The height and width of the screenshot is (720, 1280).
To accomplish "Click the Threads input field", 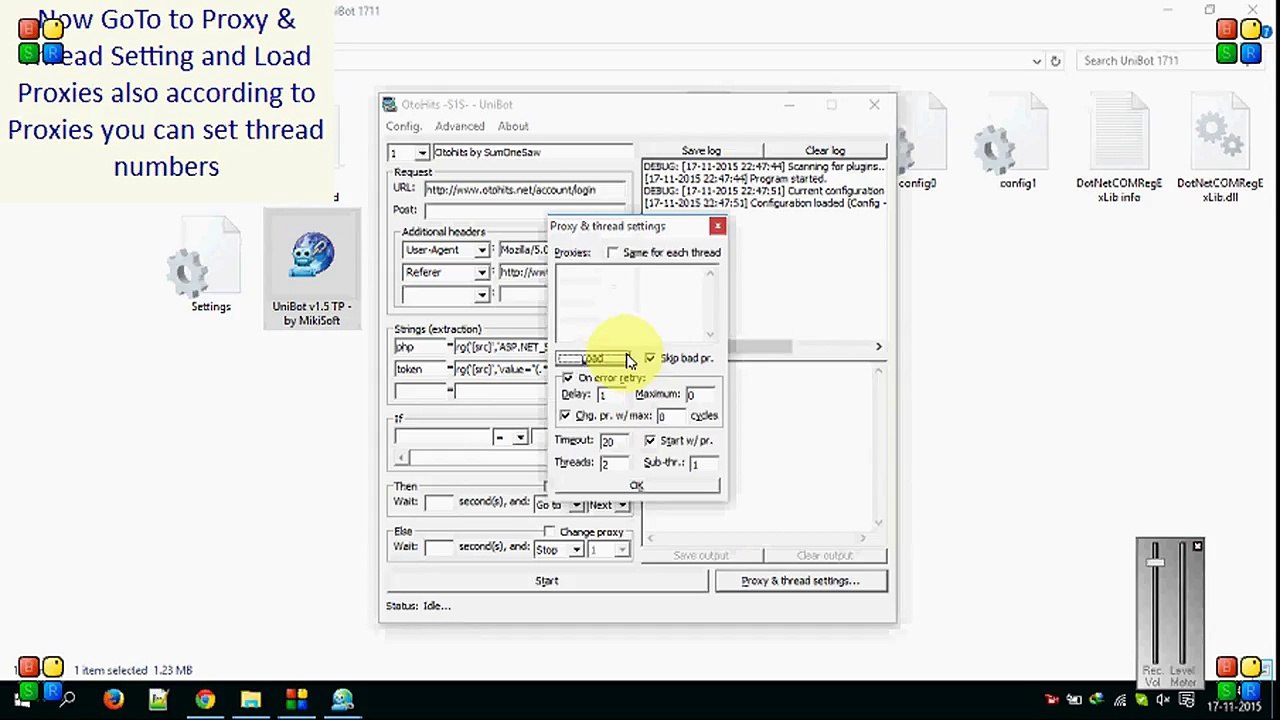I will pyautogui.click(x=614, y=463).
